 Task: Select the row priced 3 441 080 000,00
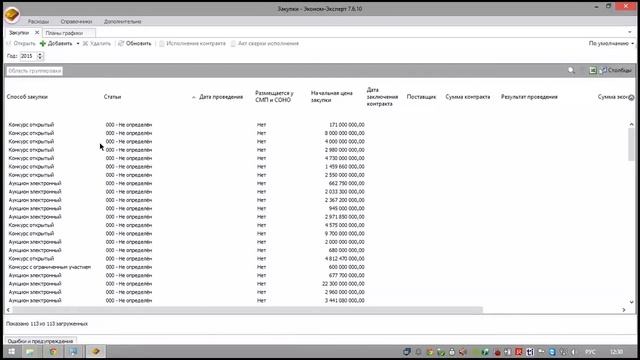pyautogui.click(x=317, y=300)
